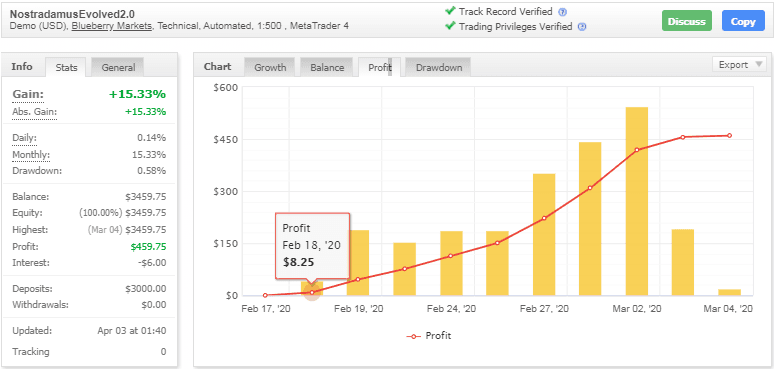Click green checkmark for Track Record Verified

(x=450, y=11)
